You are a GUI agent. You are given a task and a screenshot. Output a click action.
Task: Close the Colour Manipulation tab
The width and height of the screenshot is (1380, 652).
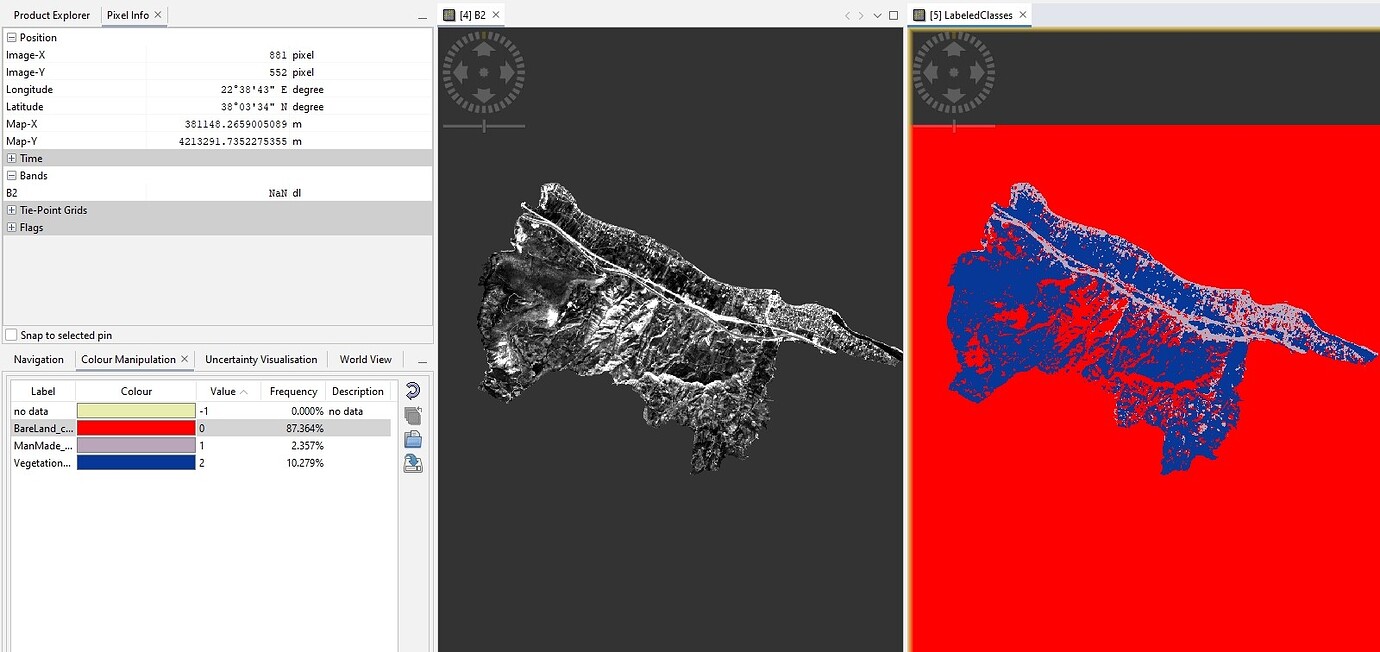click(184, 359)
